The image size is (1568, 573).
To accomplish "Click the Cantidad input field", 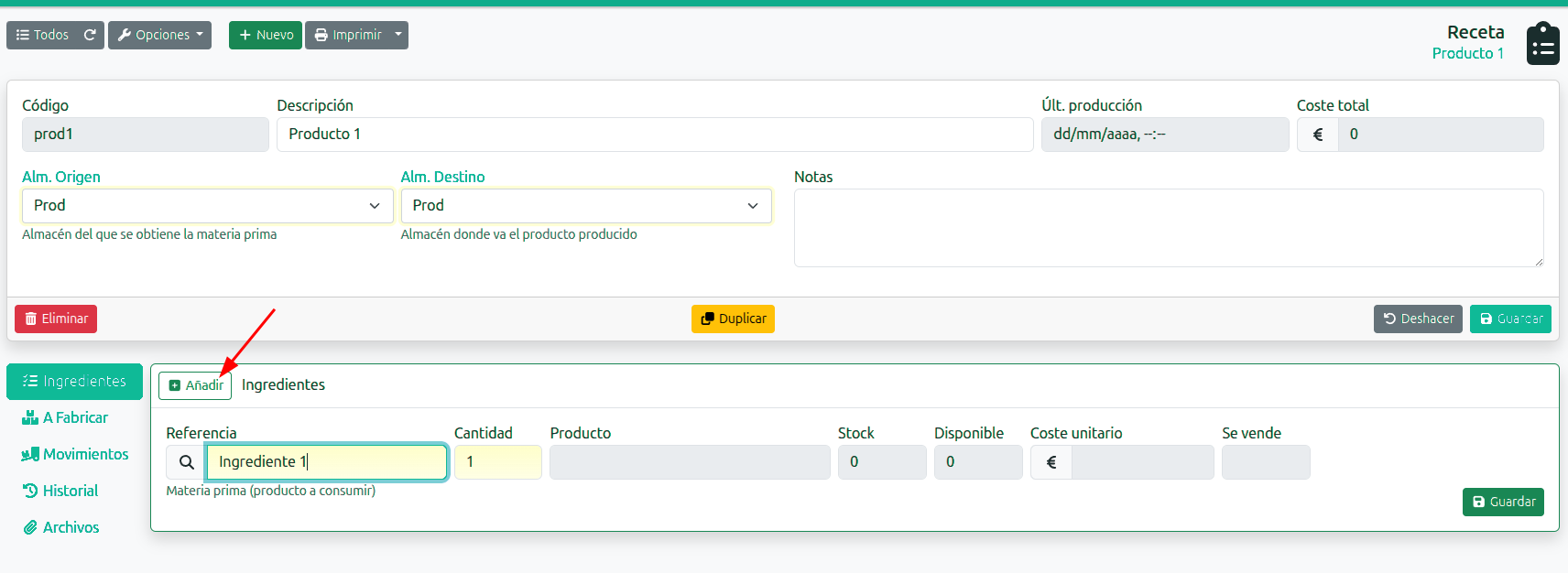I will point(498,462).
